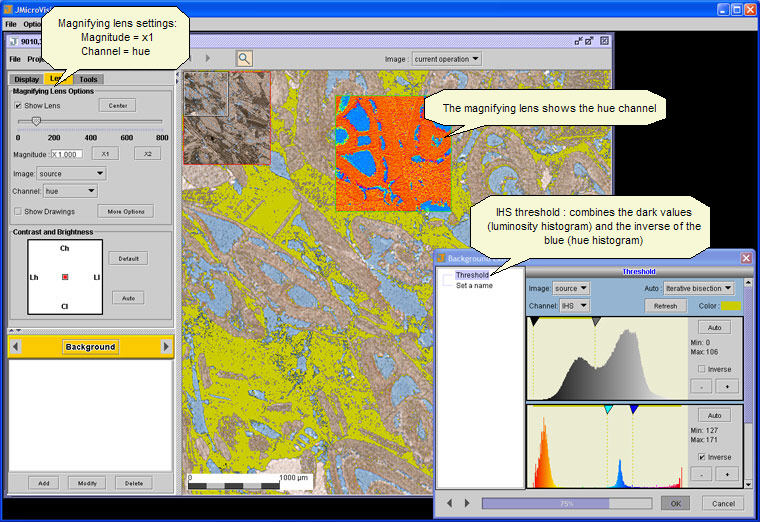Enable the Show Drawings checkbox
This screenshot has width=760, height=522.
pos(18,211)
